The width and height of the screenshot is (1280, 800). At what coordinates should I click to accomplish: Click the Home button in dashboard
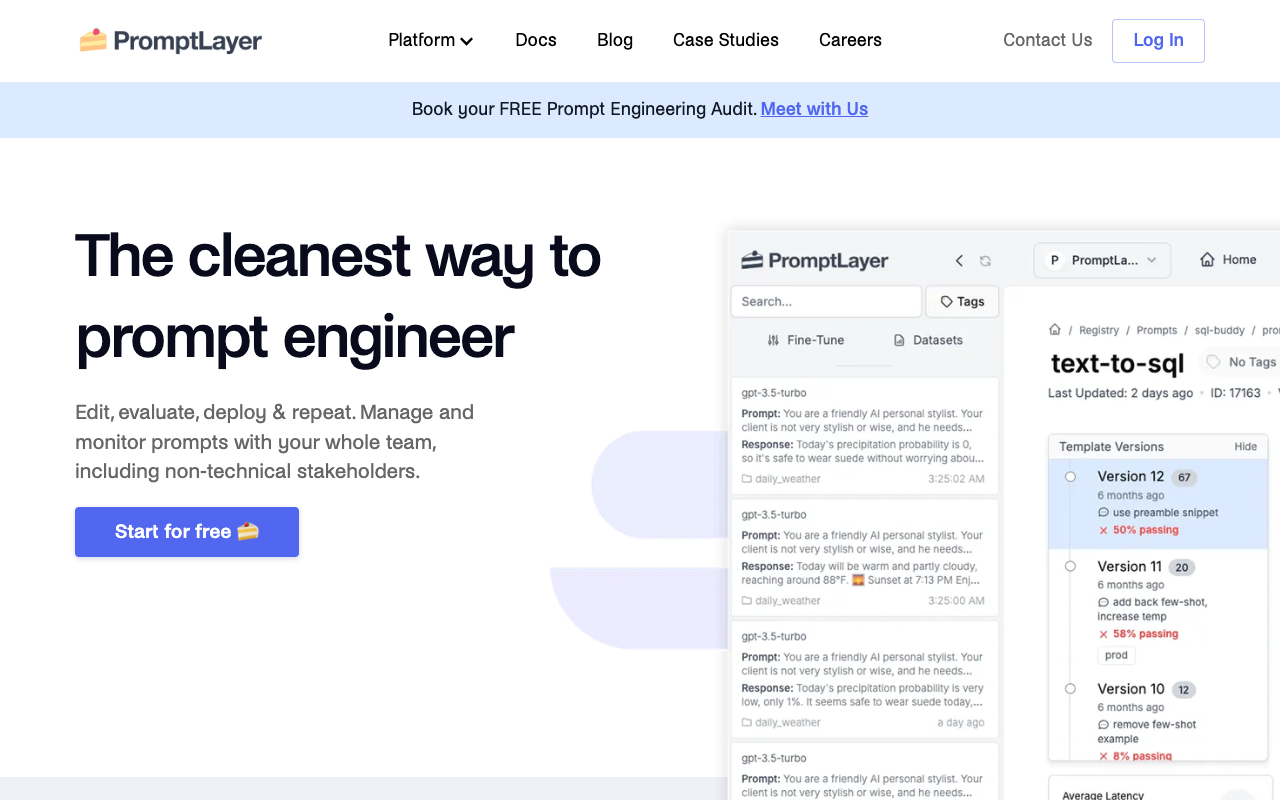[1228, 260]
